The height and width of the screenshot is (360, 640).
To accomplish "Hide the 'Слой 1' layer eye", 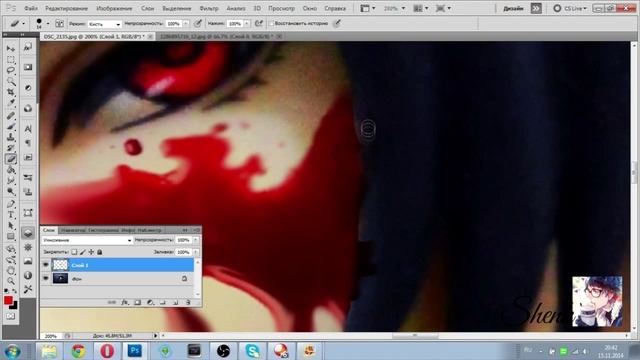I will (x=46, y=265).
